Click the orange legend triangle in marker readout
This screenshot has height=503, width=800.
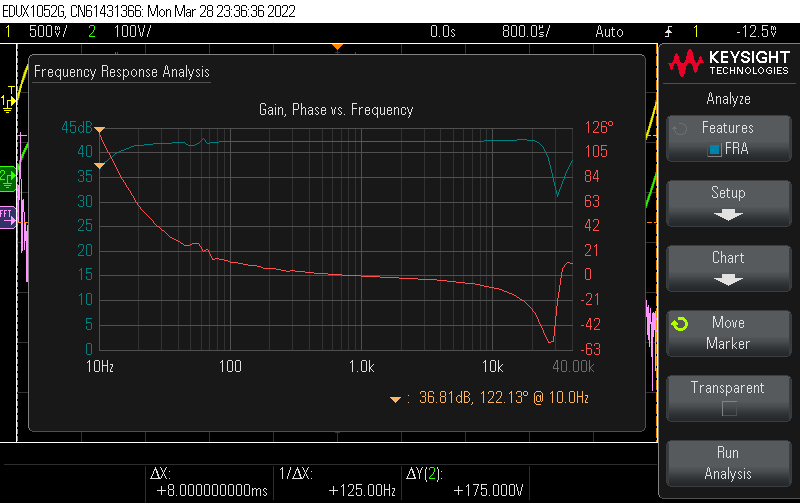point(397,399)
